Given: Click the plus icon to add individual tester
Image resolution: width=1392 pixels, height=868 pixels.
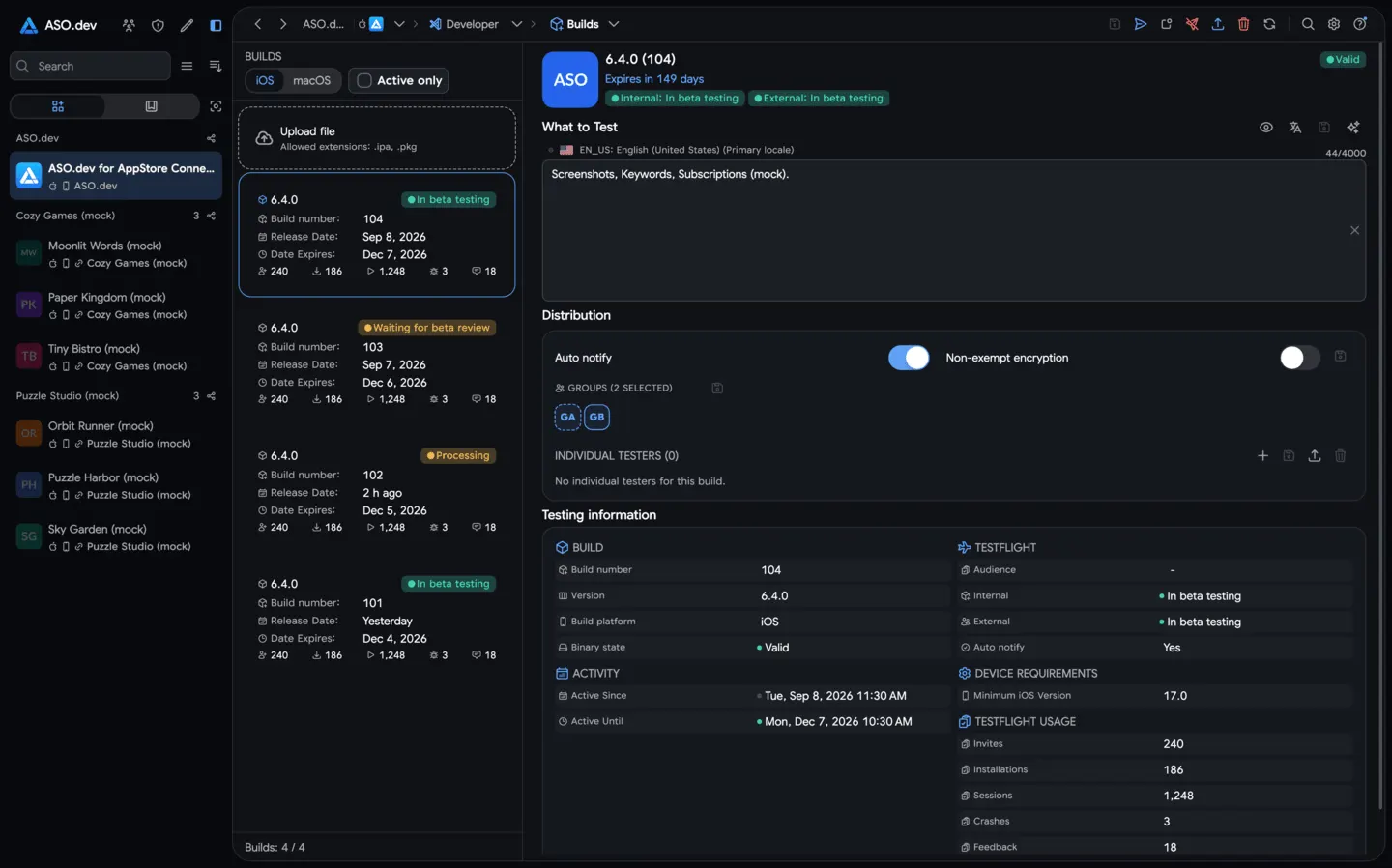Looking at the screenshot, I should (1262, 455).
